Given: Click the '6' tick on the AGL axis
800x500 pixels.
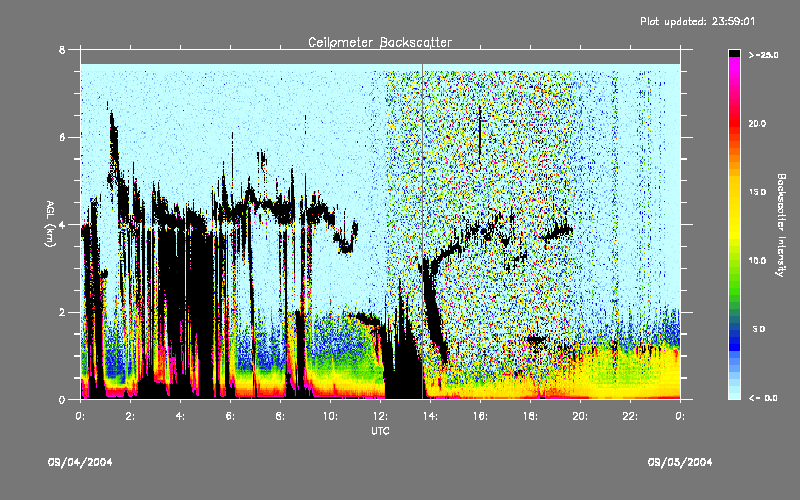Looking at the screenshot, I should coord(62,137).
